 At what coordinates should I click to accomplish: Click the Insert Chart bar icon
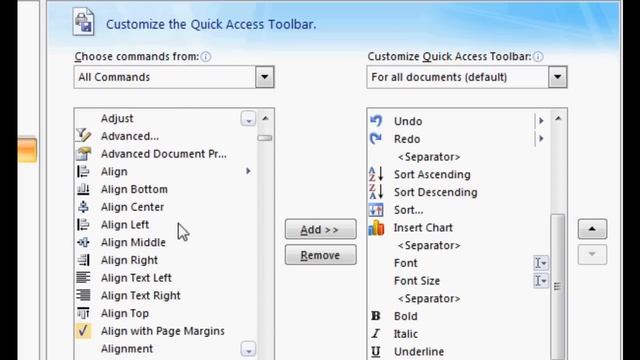point(376,227)
